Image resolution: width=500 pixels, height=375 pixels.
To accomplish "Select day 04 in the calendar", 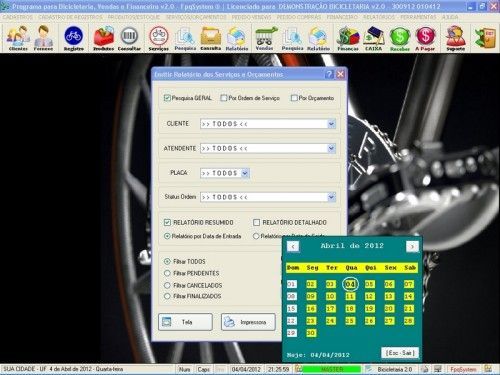I will [350, 284].
